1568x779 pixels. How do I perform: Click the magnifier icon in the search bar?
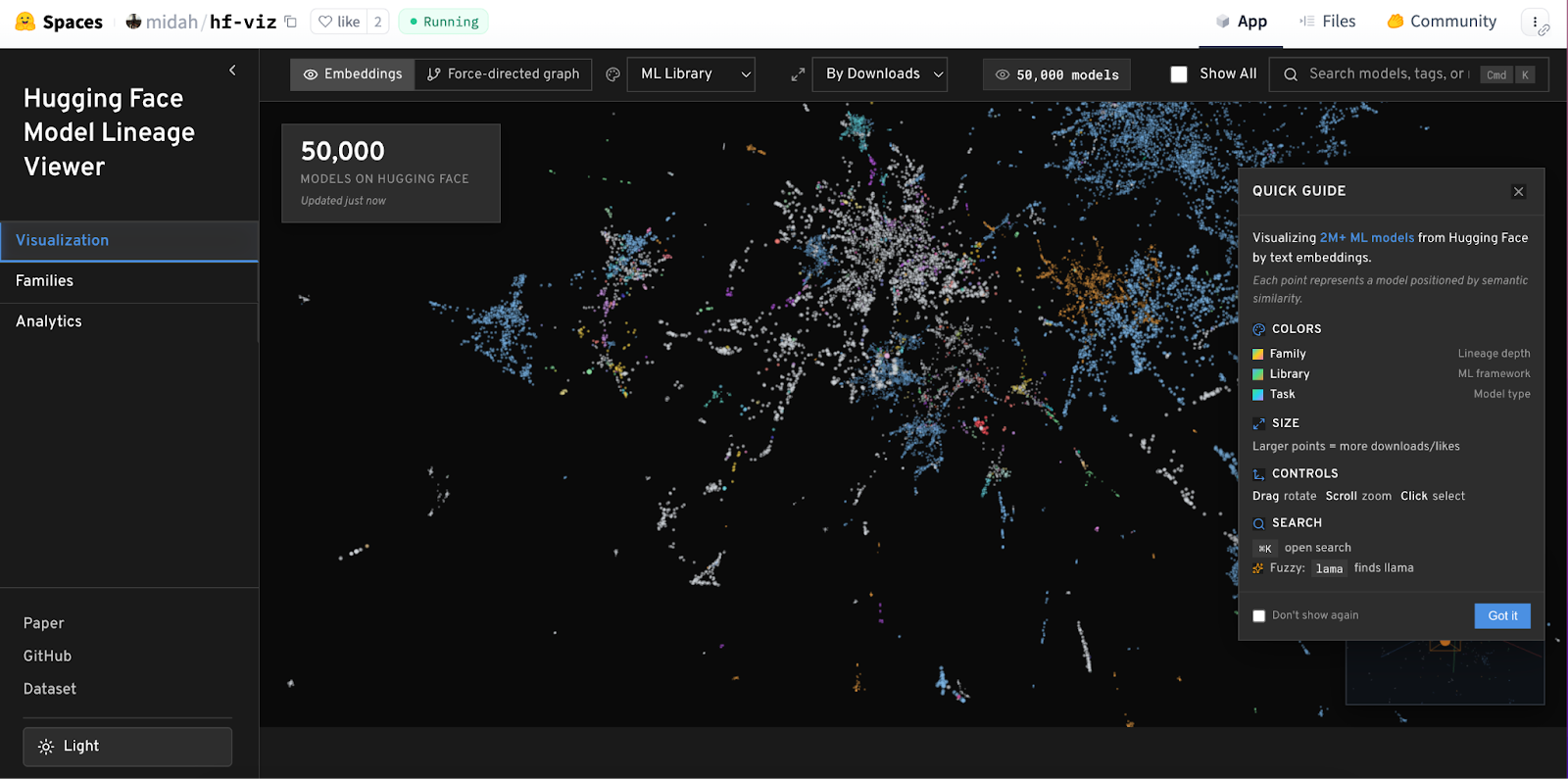click(x=1291, y=74)
